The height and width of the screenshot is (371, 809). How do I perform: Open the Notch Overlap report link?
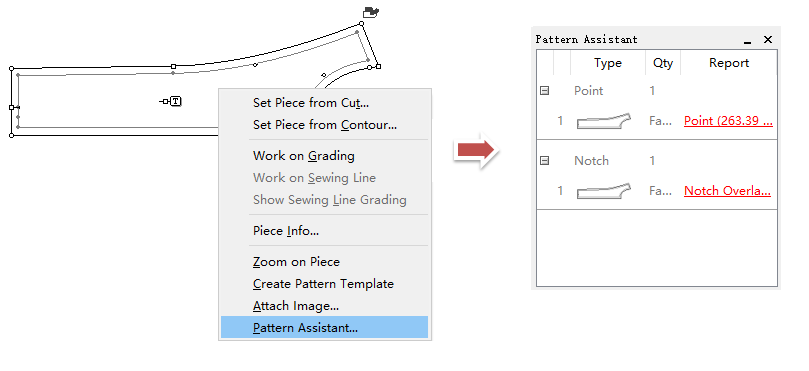(727, 191)
